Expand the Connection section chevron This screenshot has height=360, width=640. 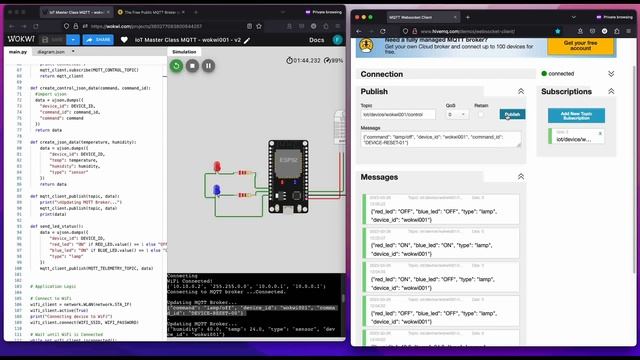tap(611, 74)
